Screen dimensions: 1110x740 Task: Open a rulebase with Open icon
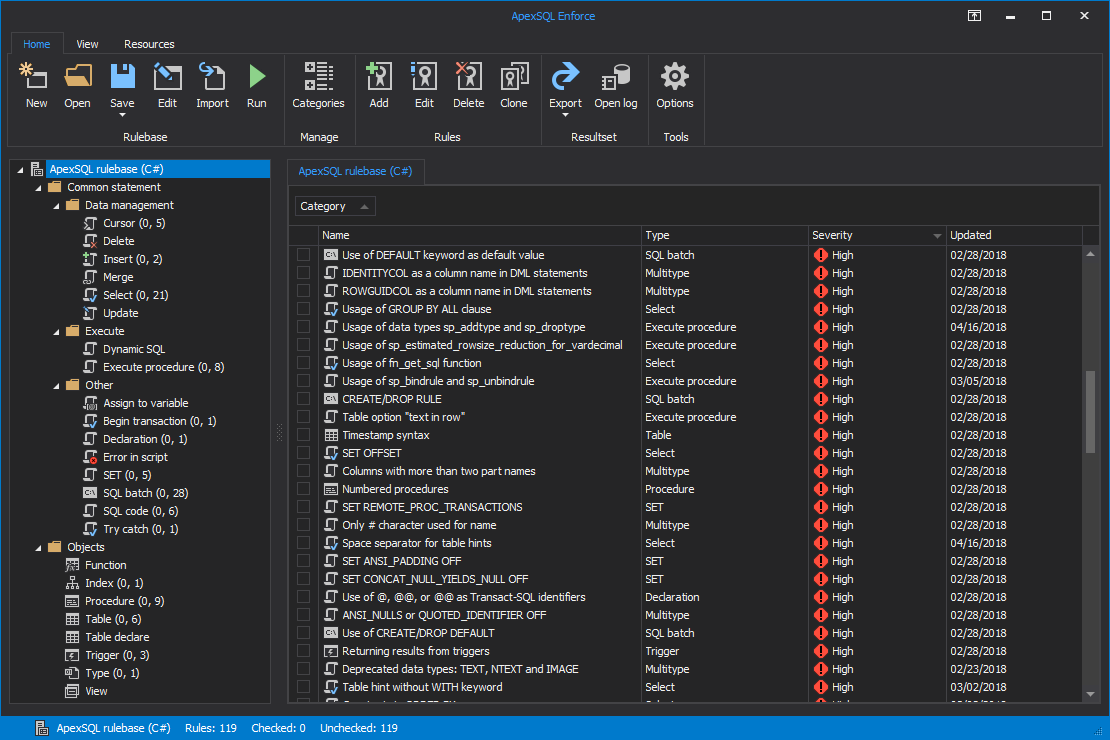click(x=77, y=85)
